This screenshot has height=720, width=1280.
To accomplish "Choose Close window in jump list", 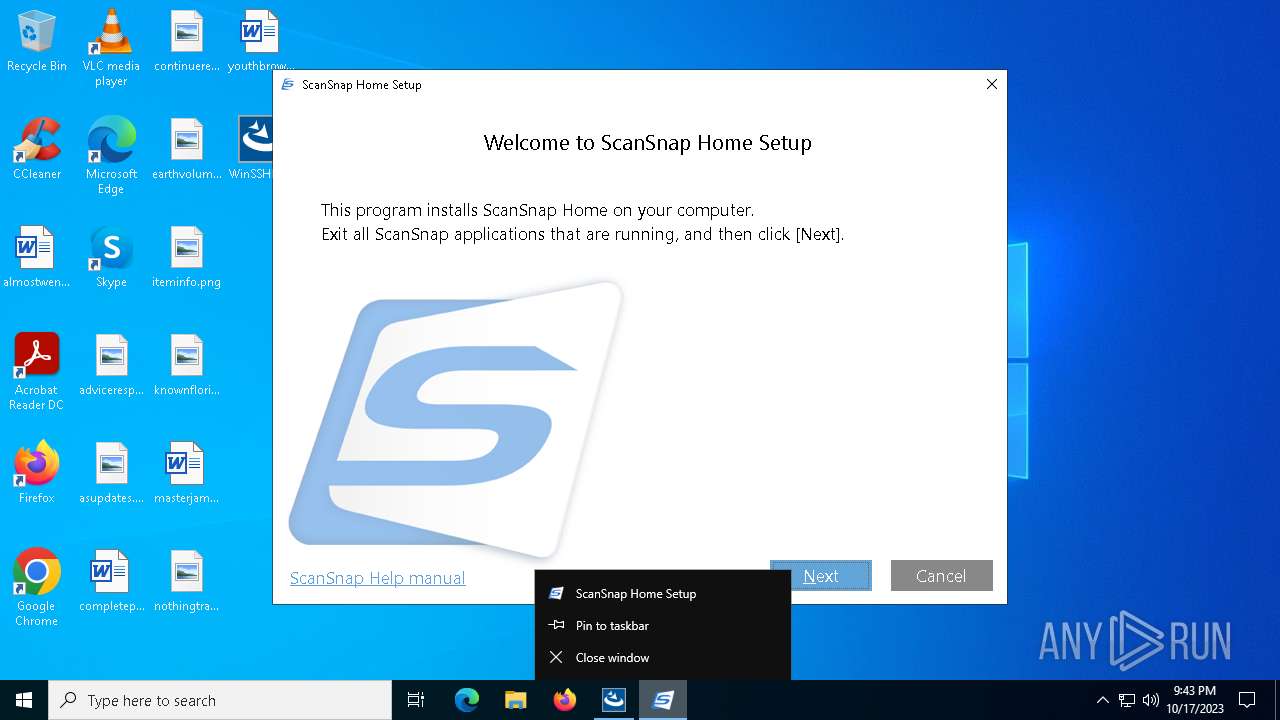I will click(x=663, y=658).
